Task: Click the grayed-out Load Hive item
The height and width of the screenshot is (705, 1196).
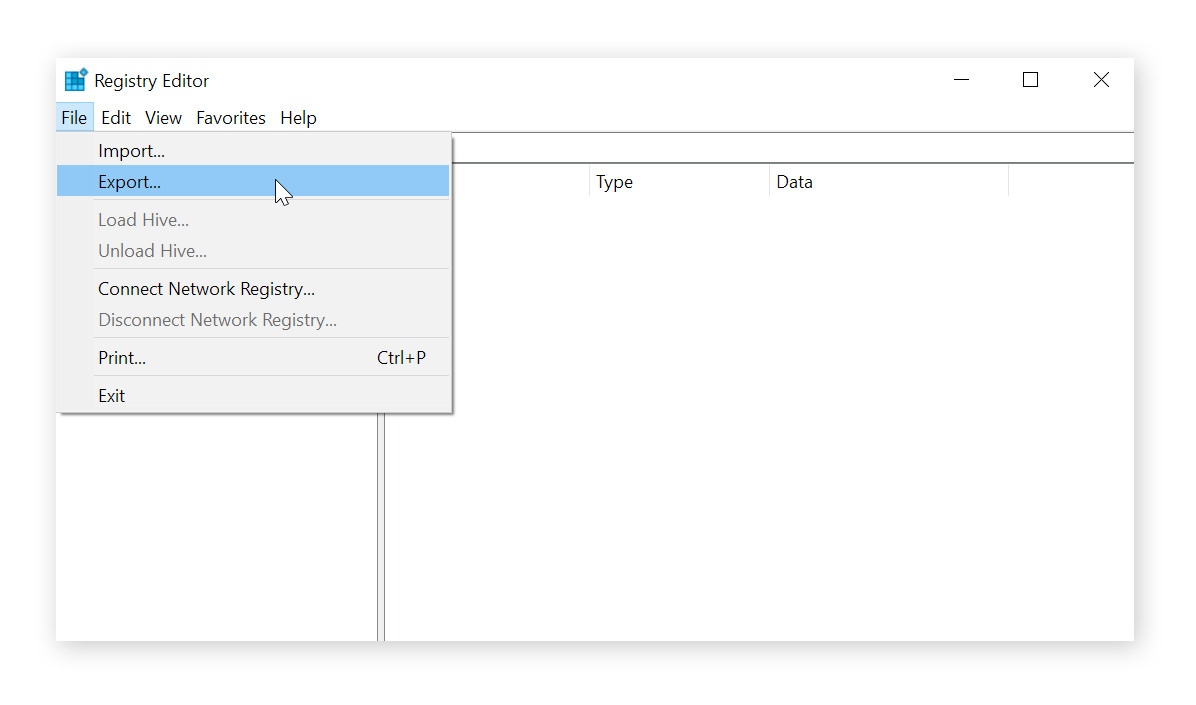Action: tap(143, 219)
